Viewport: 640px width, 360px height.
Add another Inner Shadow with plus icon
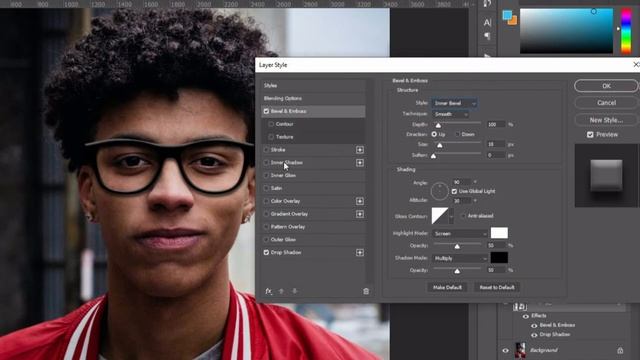pyautogui.click(x=360, y=163)
